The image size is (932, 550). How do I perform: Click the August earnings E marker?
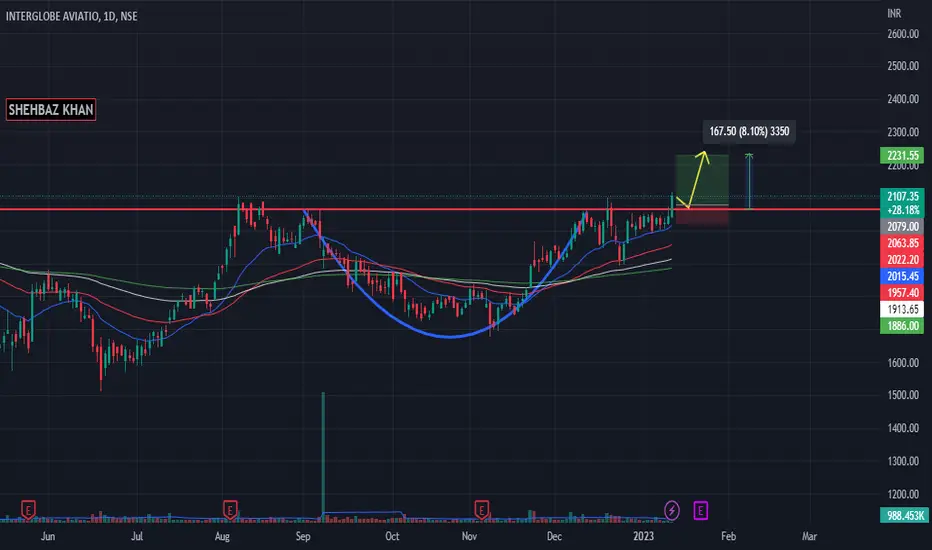point(230,510)
